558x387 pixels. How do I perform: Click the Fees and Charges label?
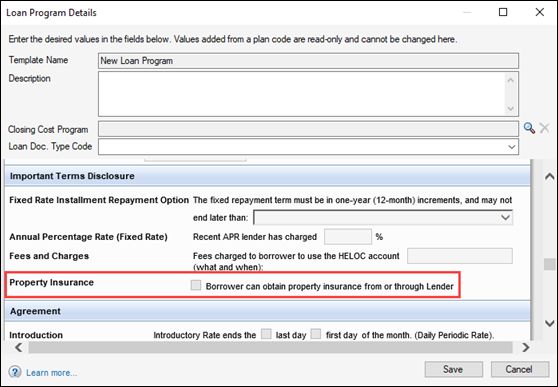click(49, 256)
